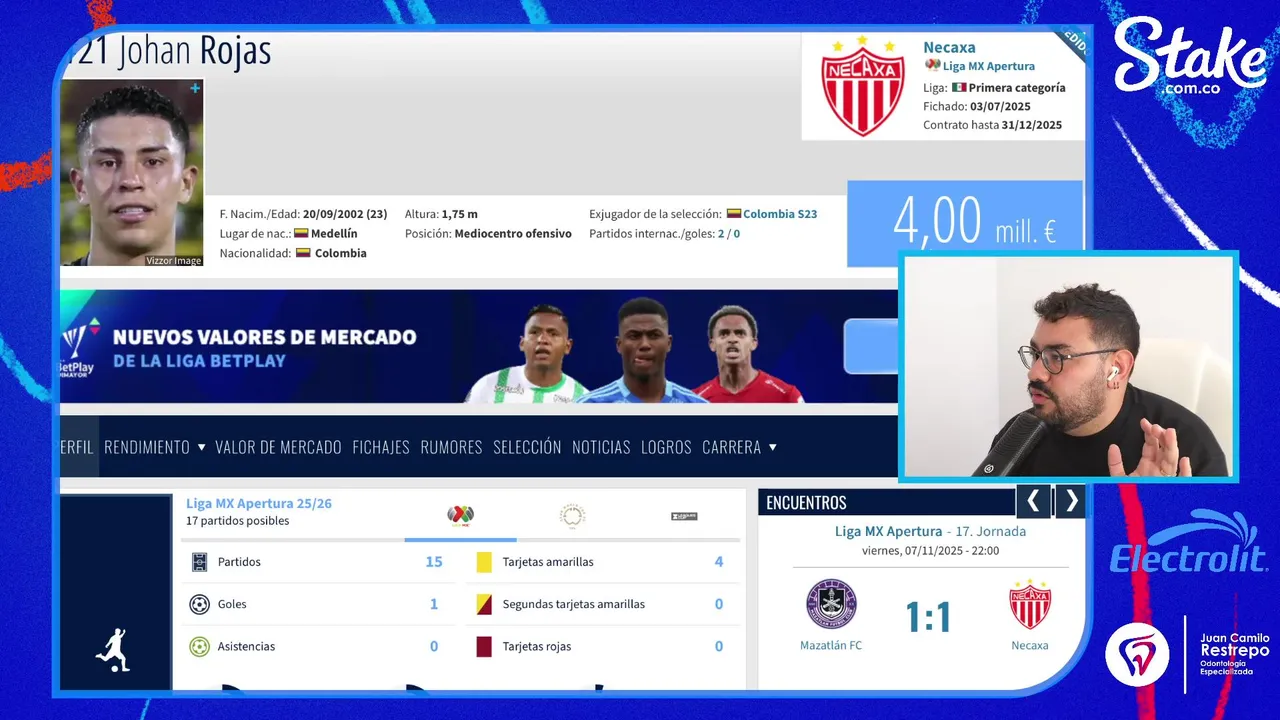Open Liga MX Apertura 17. Jornada link
This screenshot has width=1280, height=720.
930,531
